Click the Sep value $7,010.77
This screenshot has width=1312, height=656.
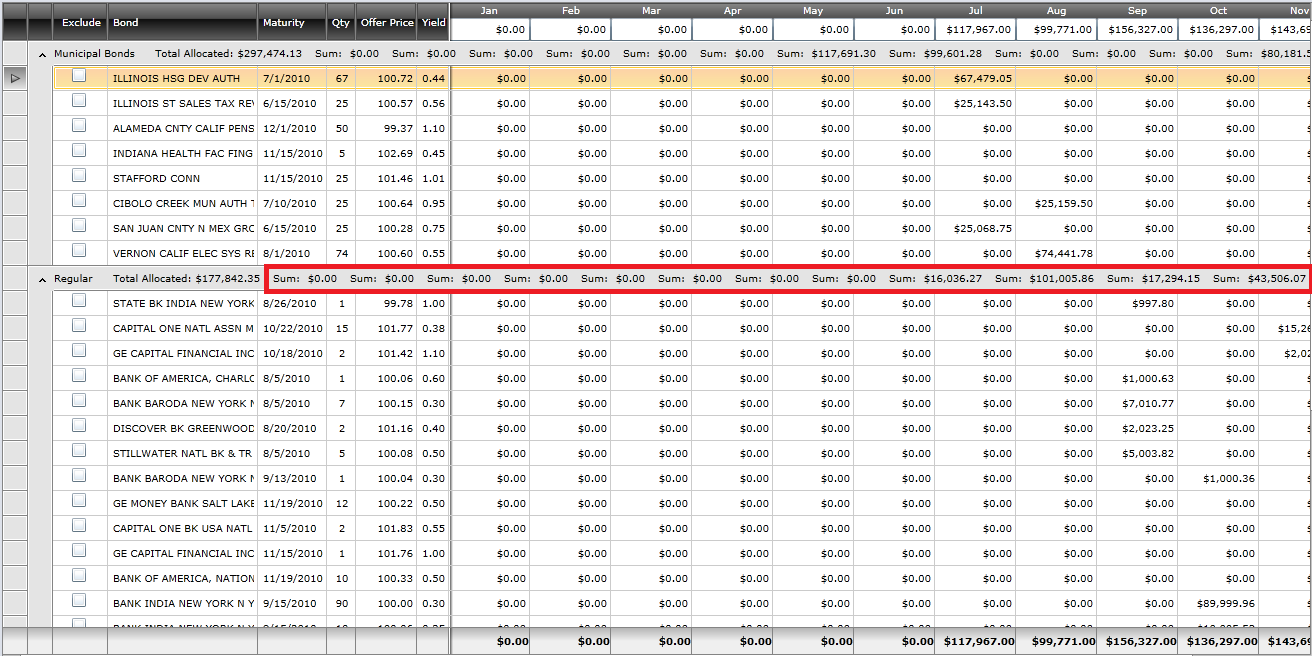tap(1148, 404)
